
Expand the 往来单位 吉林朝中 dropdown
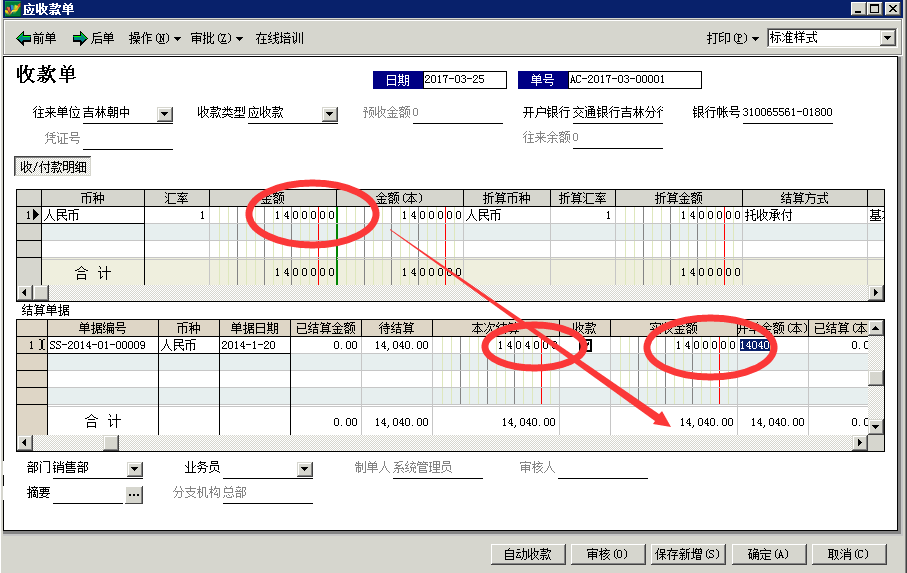tap(165, 114)
